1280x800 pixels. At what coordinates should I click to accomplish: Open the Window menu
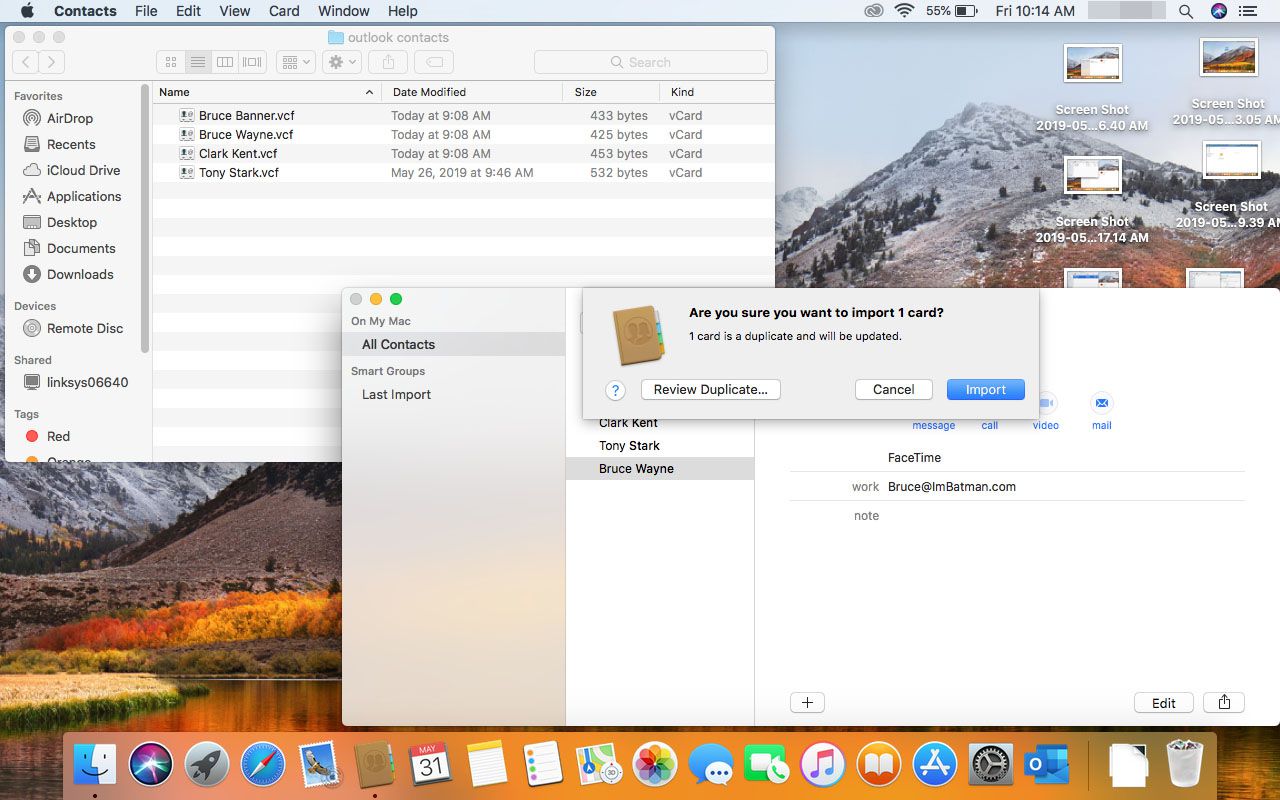point(343,11)
